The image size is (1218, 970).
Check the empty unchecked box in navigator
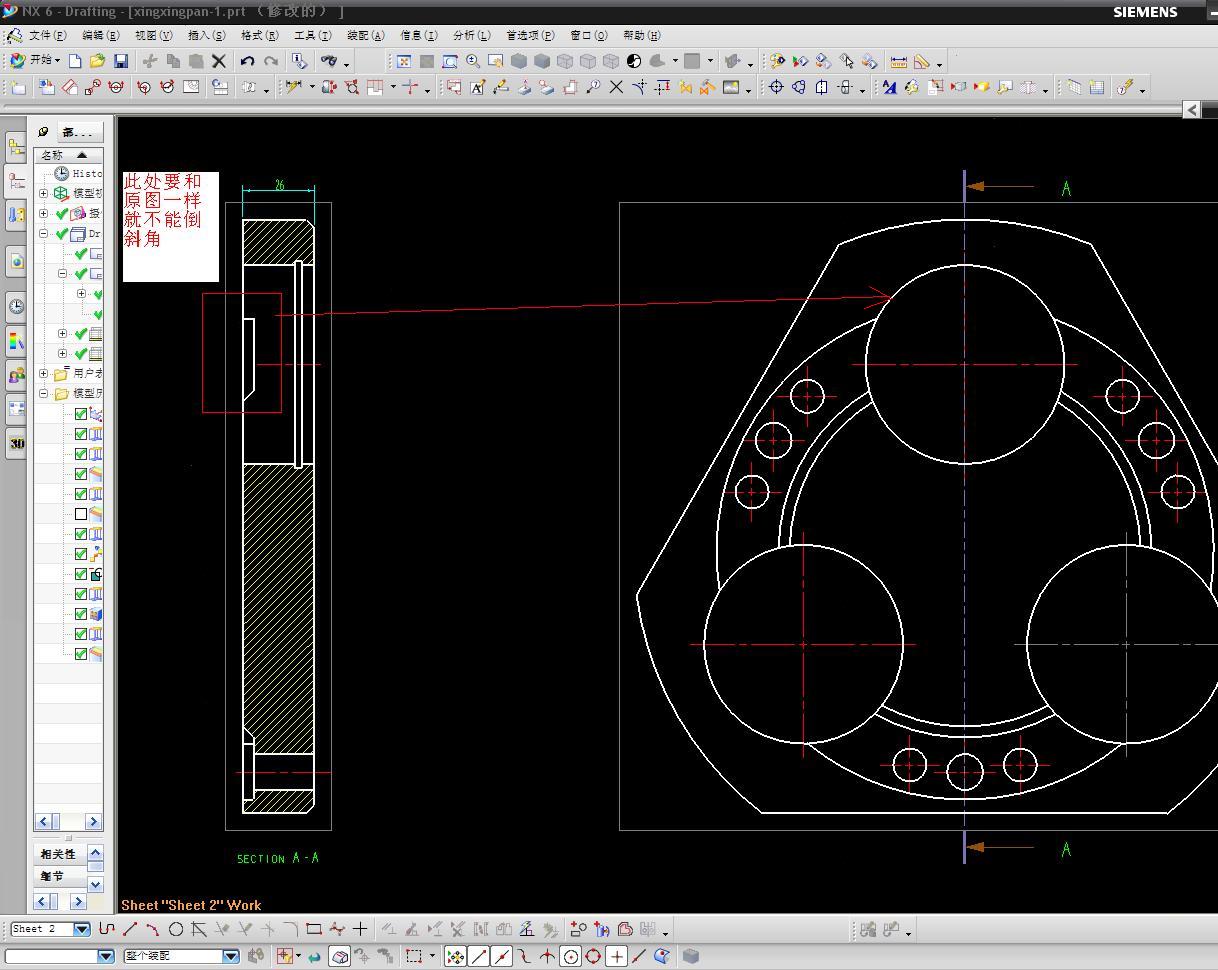(81, 514)
